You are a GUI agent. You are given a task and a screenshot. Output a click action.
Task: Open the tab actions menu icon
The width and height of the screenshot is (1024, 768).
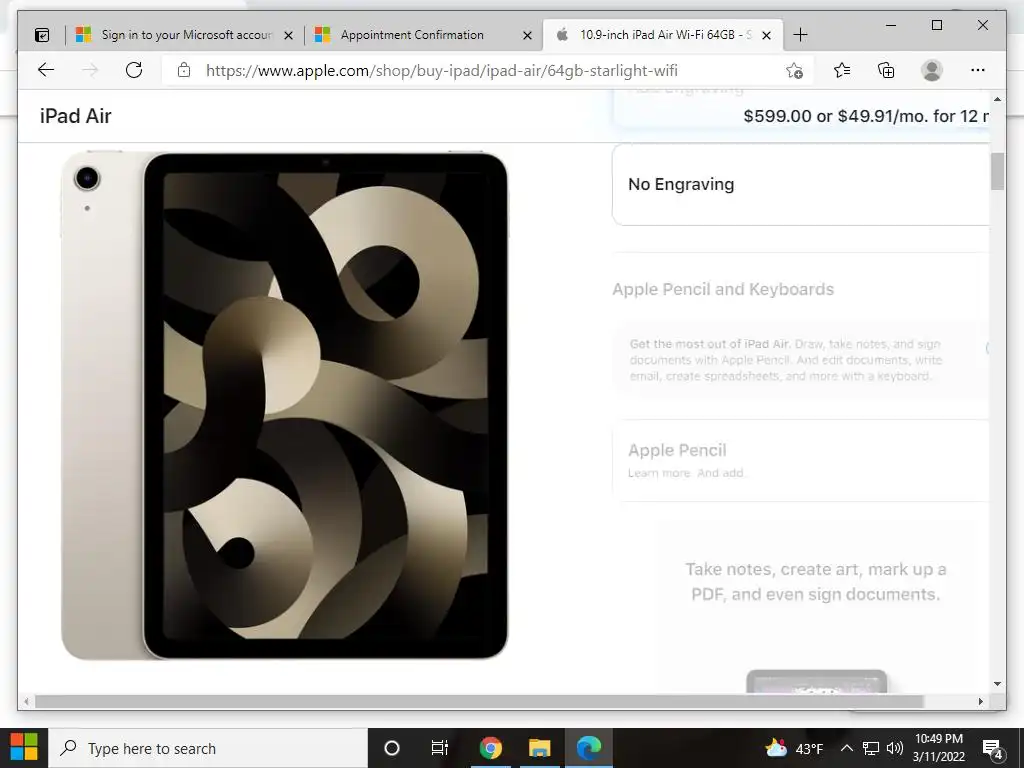(42, 35)
